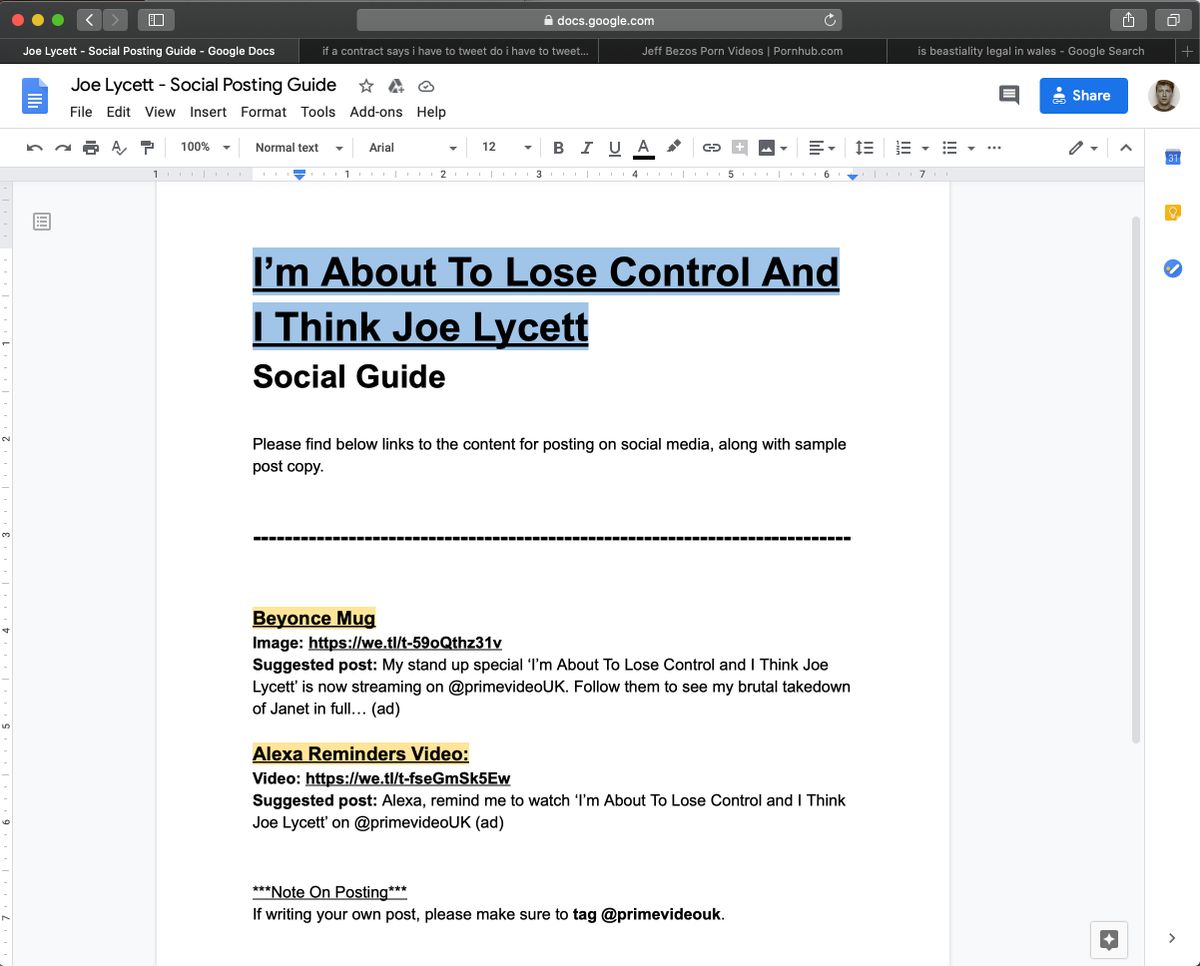Open the Format menu
The width and height of the screenshot is (1200, 966).
[263, 112]
